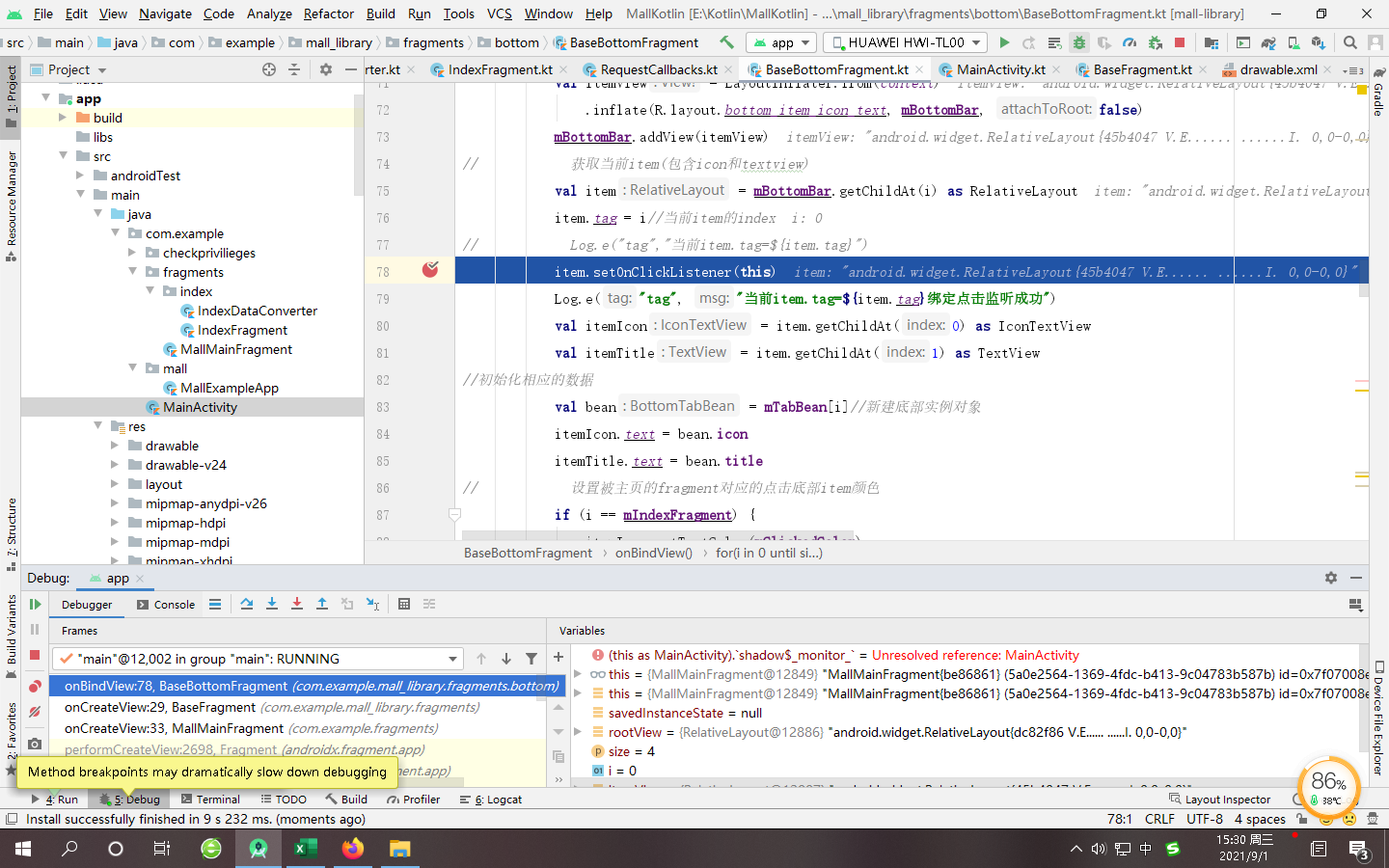Open the Profile app speedometer icon
1389x868 pixels.
[1129, 42]
